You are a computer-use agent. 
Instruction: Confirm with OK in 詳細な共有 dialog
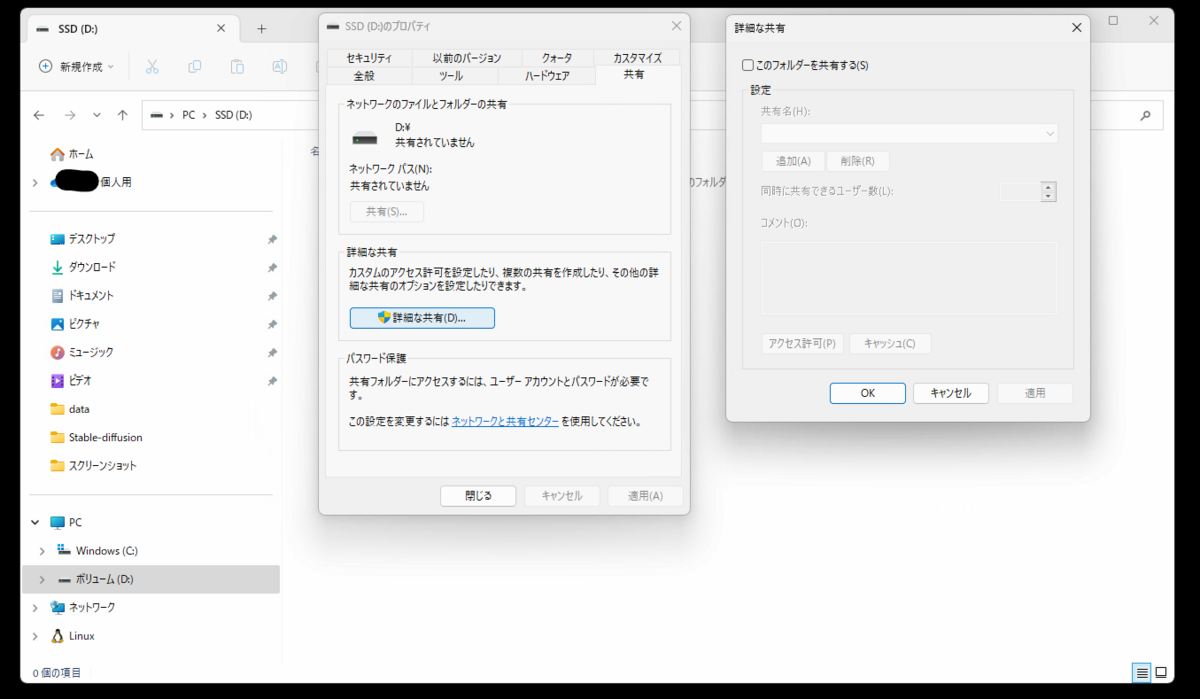868,393
